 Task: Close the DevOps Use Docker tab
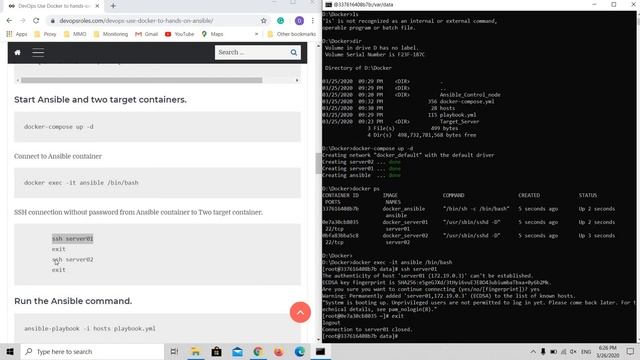[97, 6]
